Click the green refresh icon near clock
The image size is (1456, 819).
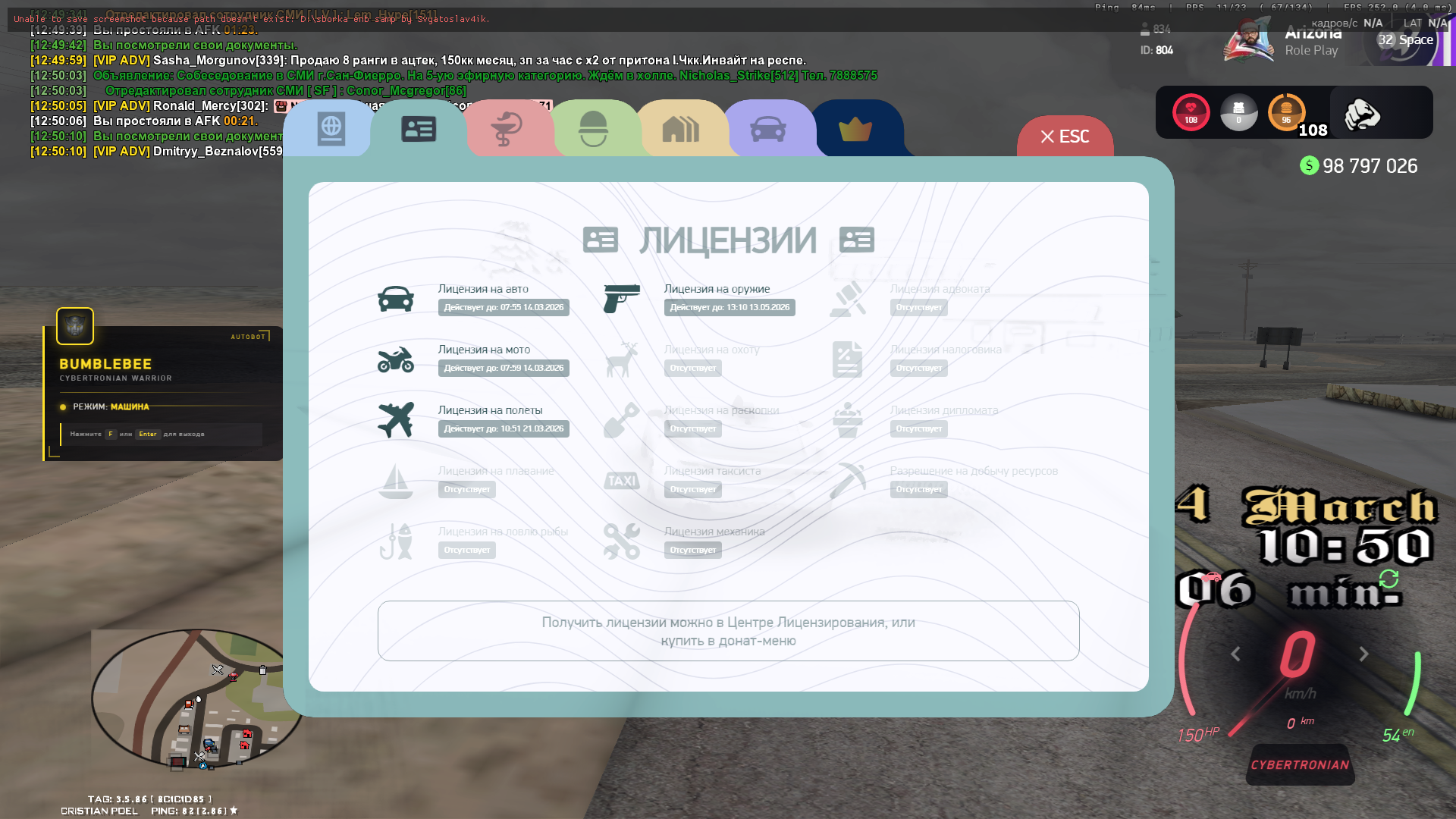click(x=1389, y=579)
